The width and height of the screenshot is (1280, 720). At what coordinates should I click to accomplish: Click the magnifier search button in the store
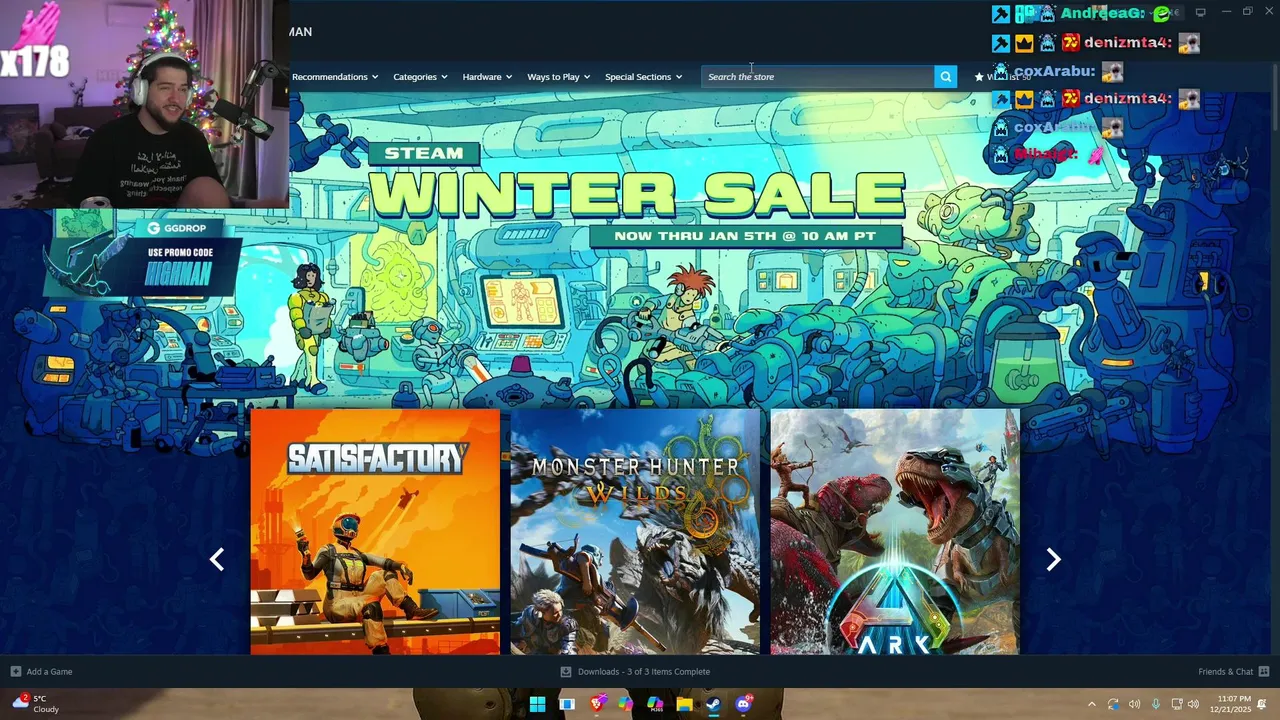(945, 77)
